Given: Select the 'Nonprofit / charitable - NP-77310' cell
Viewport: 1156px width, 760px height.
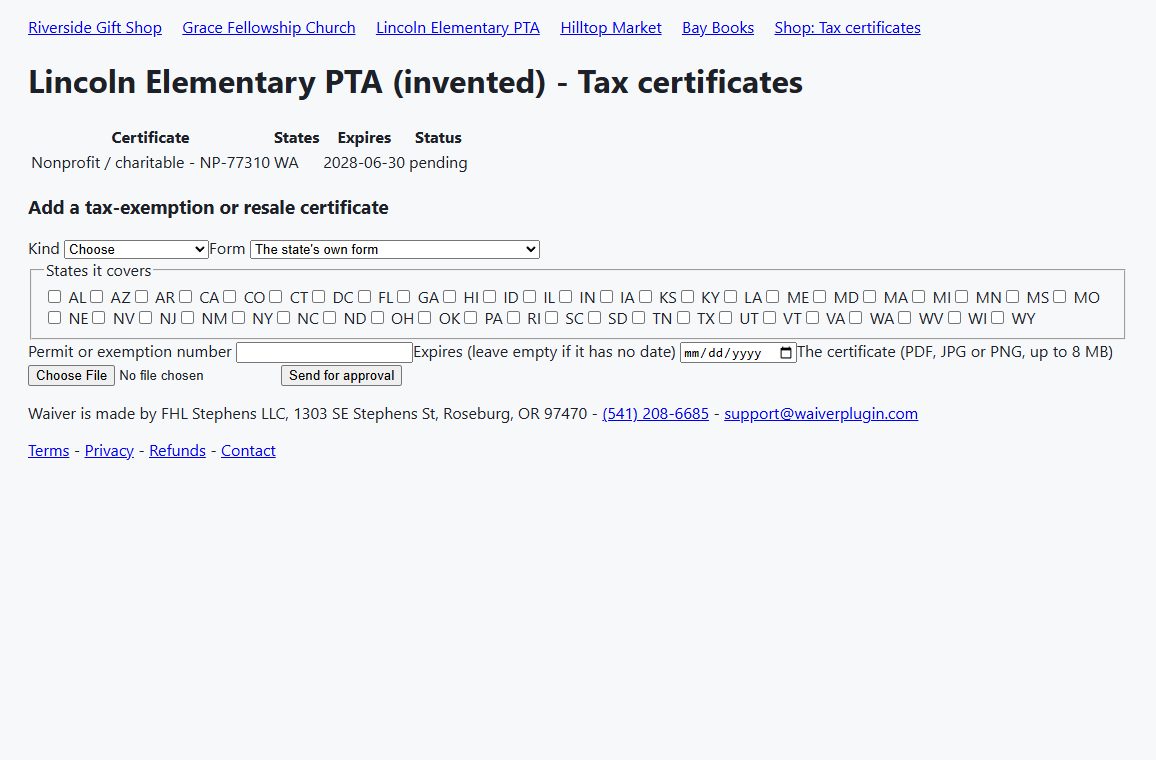Looking at the screenshot, I should click(x=150, y=163).
